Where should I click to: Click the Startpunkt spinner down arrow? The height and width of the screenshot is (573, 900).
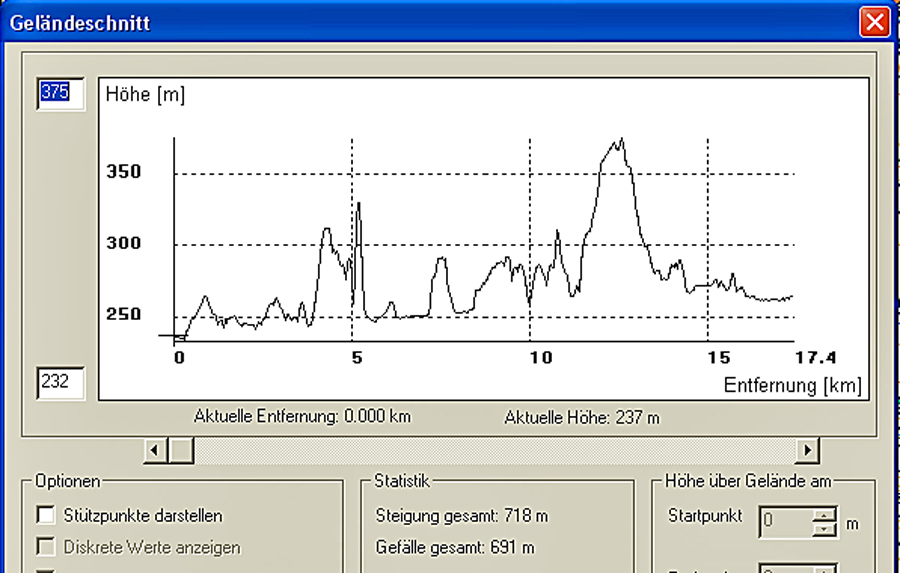tap(823, 527)
